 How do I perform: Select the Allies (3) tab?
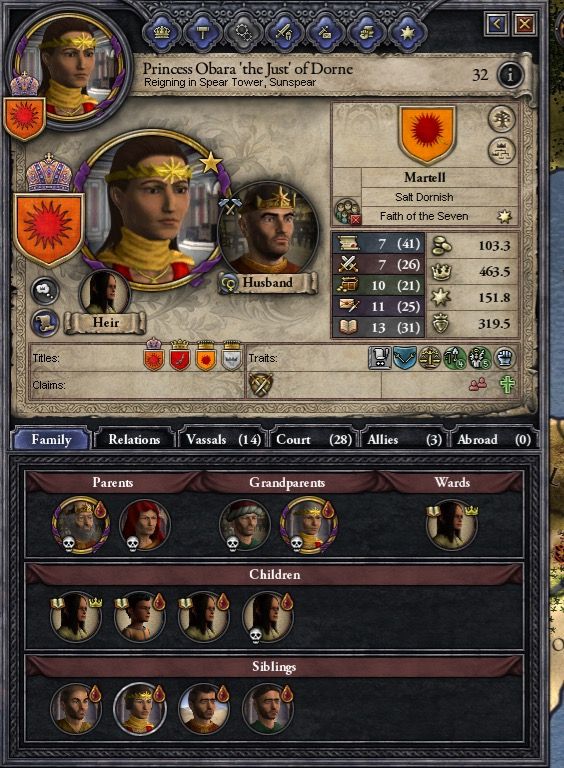point(404,439)
